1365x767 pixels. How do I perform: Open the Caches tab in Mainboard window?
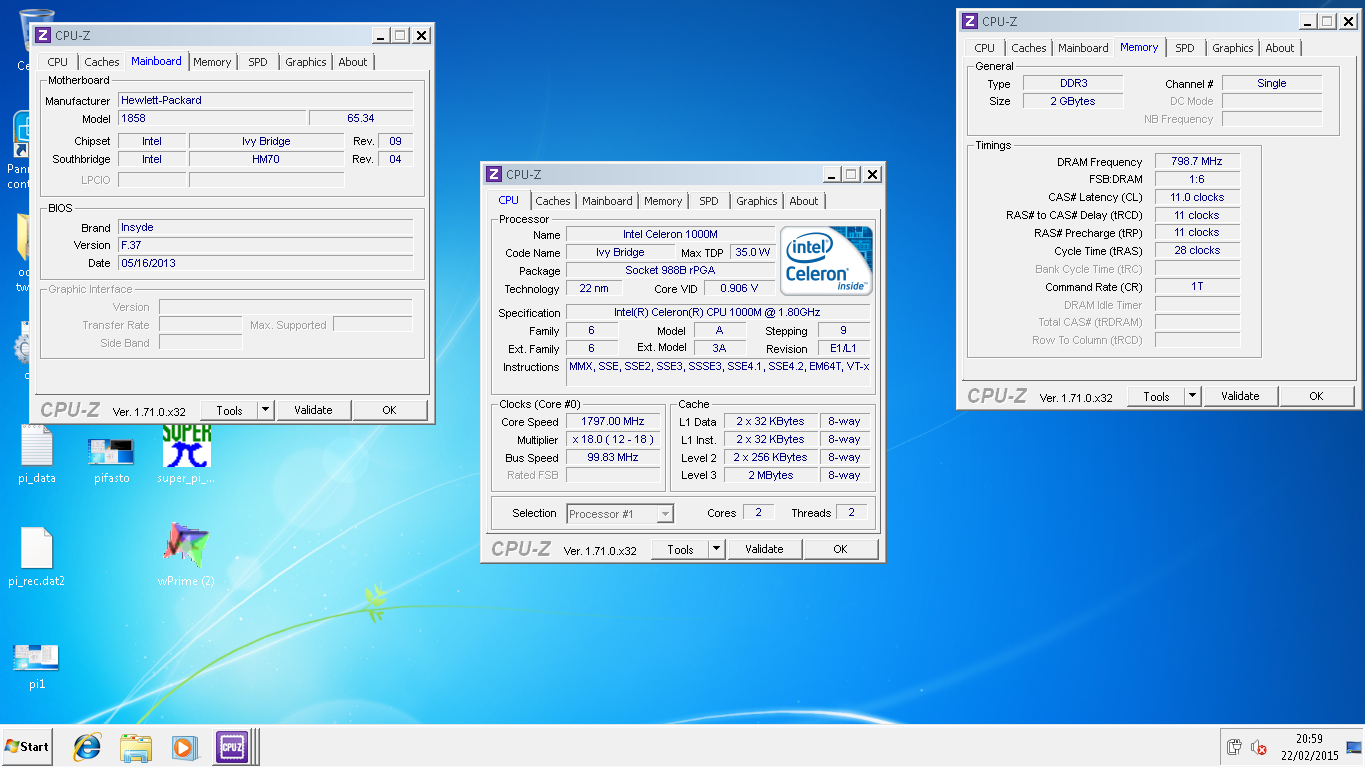coord(102,62)
